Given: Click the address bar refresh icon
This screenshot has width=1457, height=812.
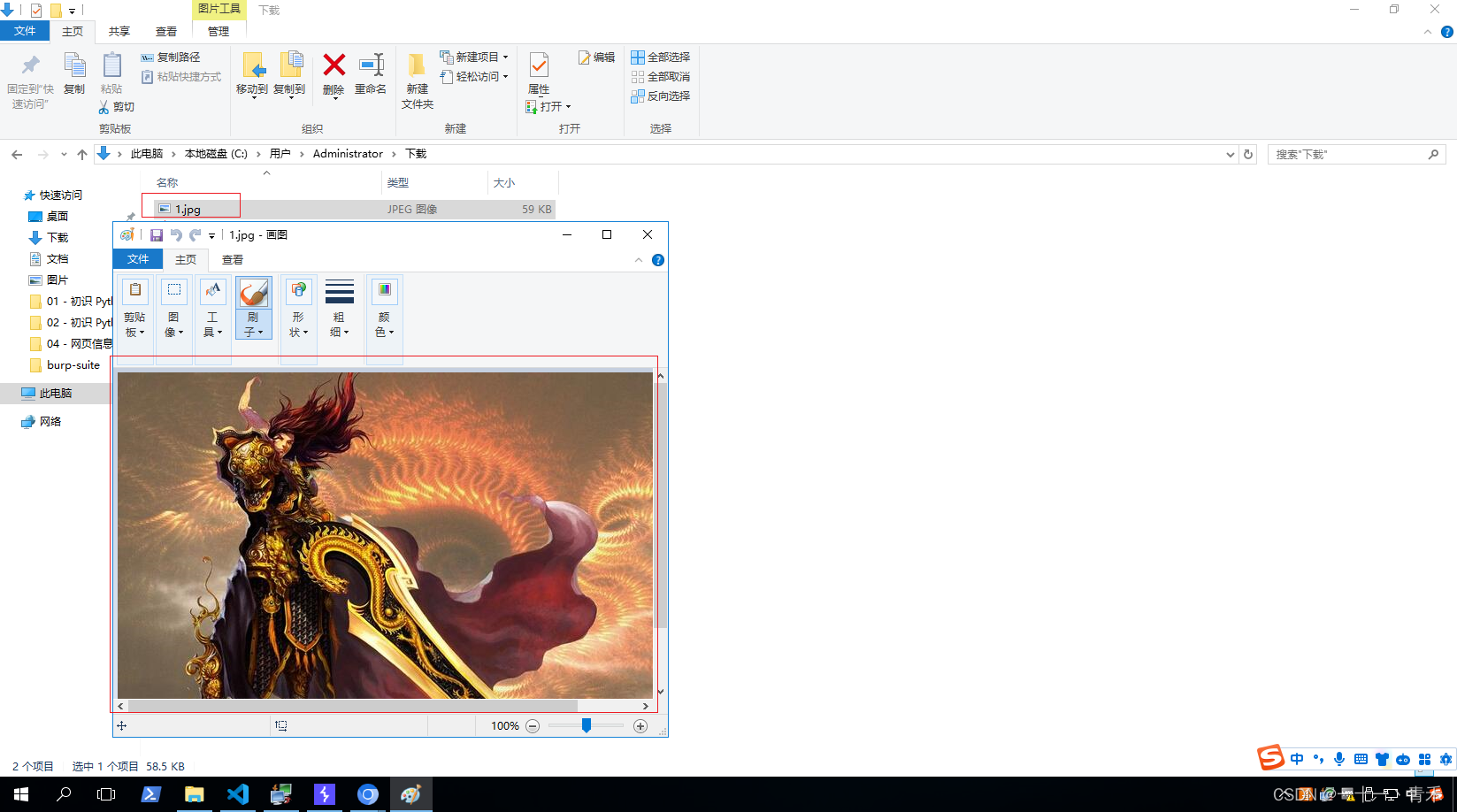Looking at the screenshot, I should coord(1248,154).
